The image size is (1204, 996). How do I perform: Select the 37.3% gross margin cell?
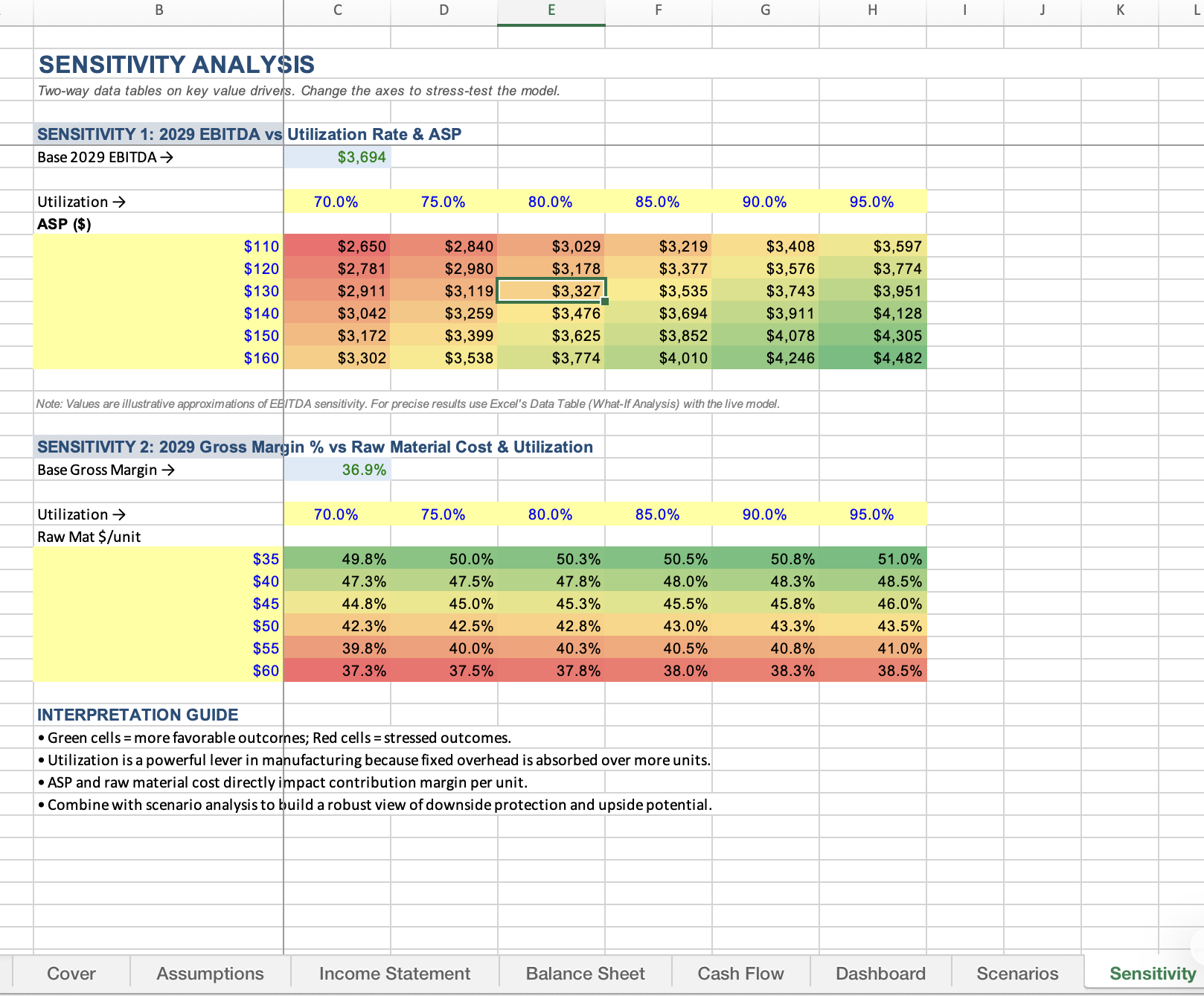click(337, 671)
